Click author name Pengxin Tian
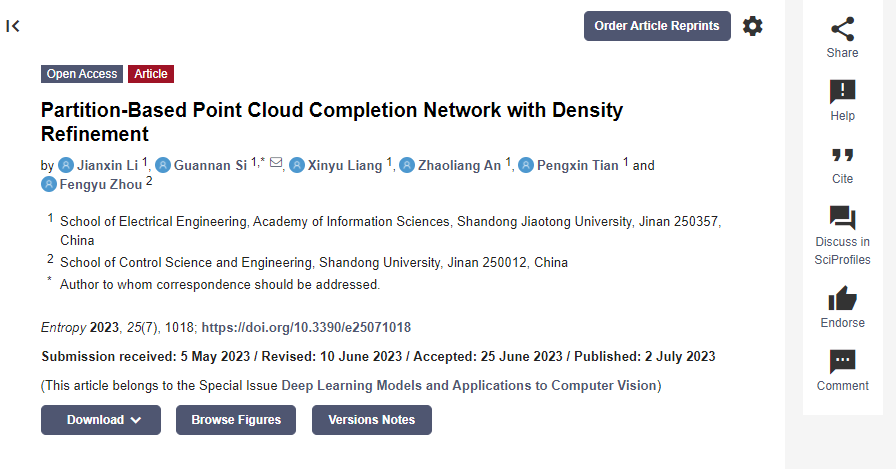Screen dimensions: 896x469 (578, 166)
